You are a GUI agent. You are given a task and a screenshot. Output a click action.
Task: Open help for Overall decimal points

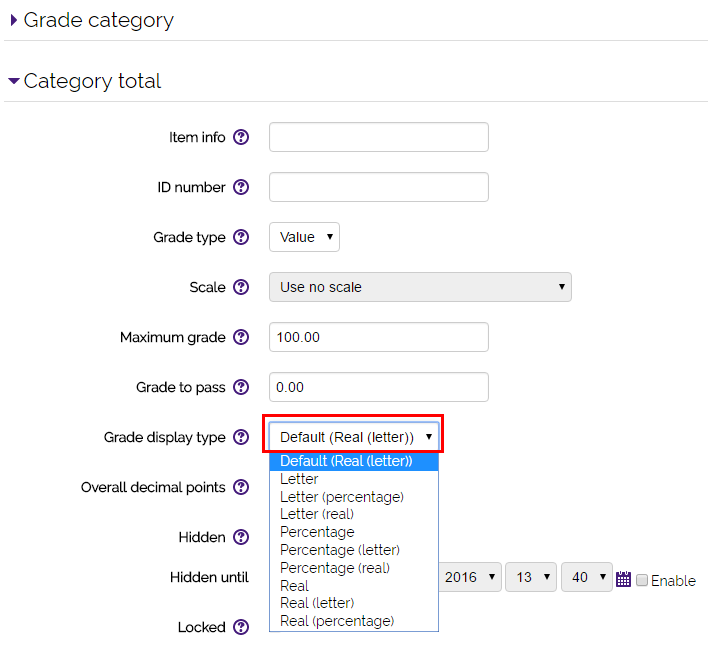[241, 487]
